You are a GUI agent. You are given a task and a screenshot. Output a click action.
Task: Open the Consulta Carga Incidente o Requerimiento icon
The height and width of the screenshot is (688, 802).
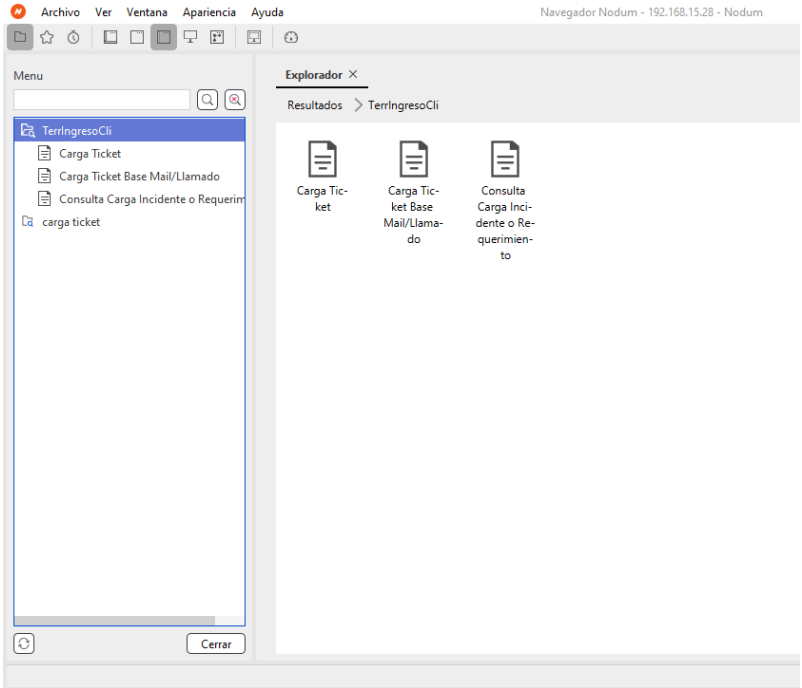(505, 160)
